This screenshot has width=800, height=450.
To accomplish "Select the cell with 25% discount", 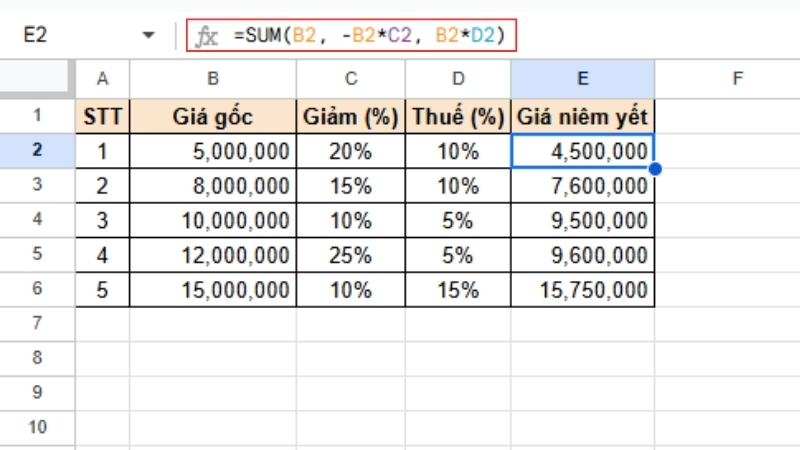I will [350, 255].
